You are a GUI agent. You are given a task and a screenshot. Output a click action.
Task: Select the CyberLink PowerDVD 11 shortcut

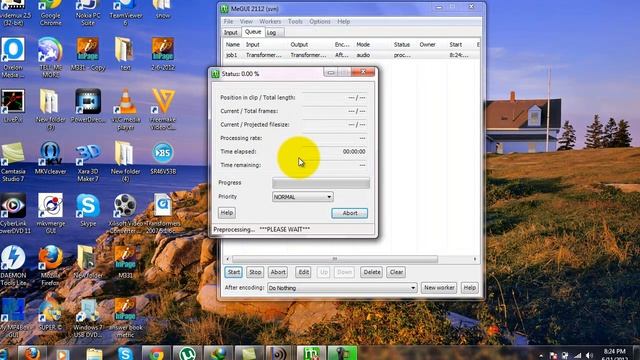point(13,213)
